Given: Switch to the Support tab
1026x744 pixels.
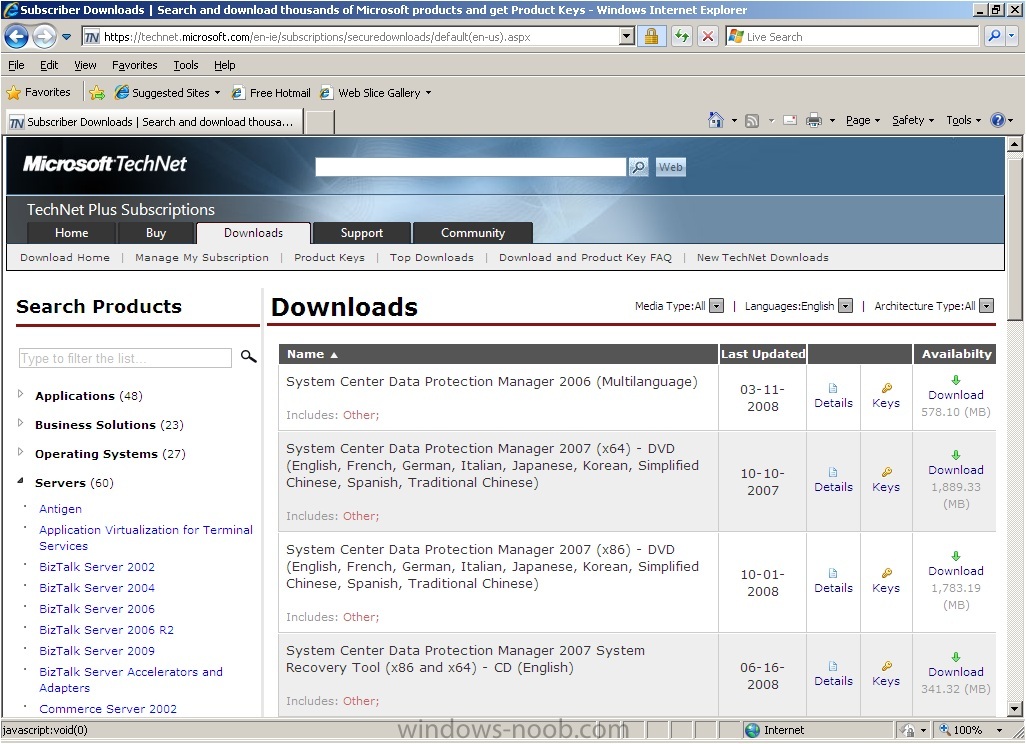Looking at the screenshot, I should [x=362, y=233].
